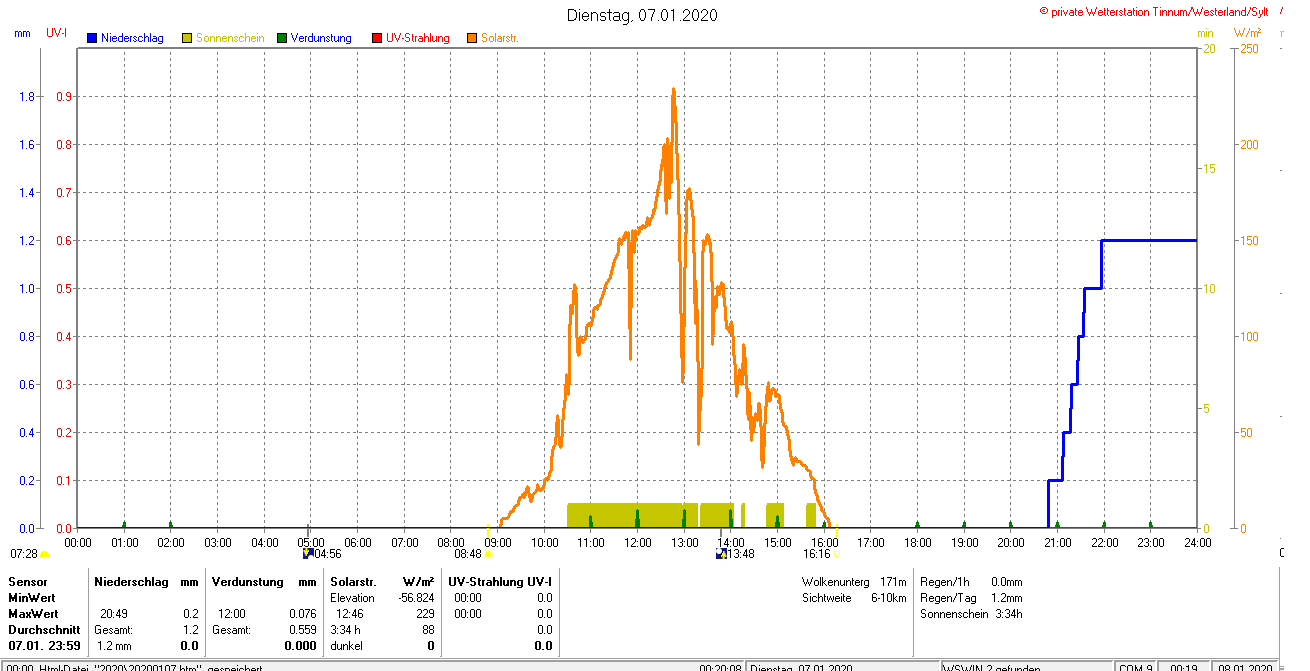Click the WSWIN 2 gefunden status entry

993,667
